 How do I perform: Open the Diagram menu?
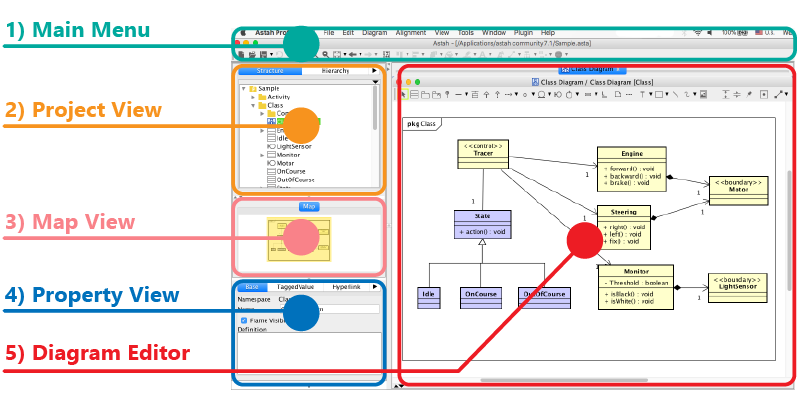click(375, 33)
